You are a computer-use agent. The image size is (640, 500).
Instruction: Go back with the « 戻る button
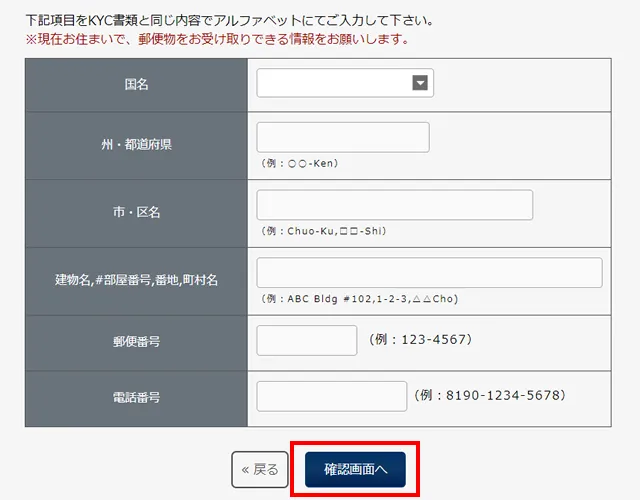coord(260,469)
